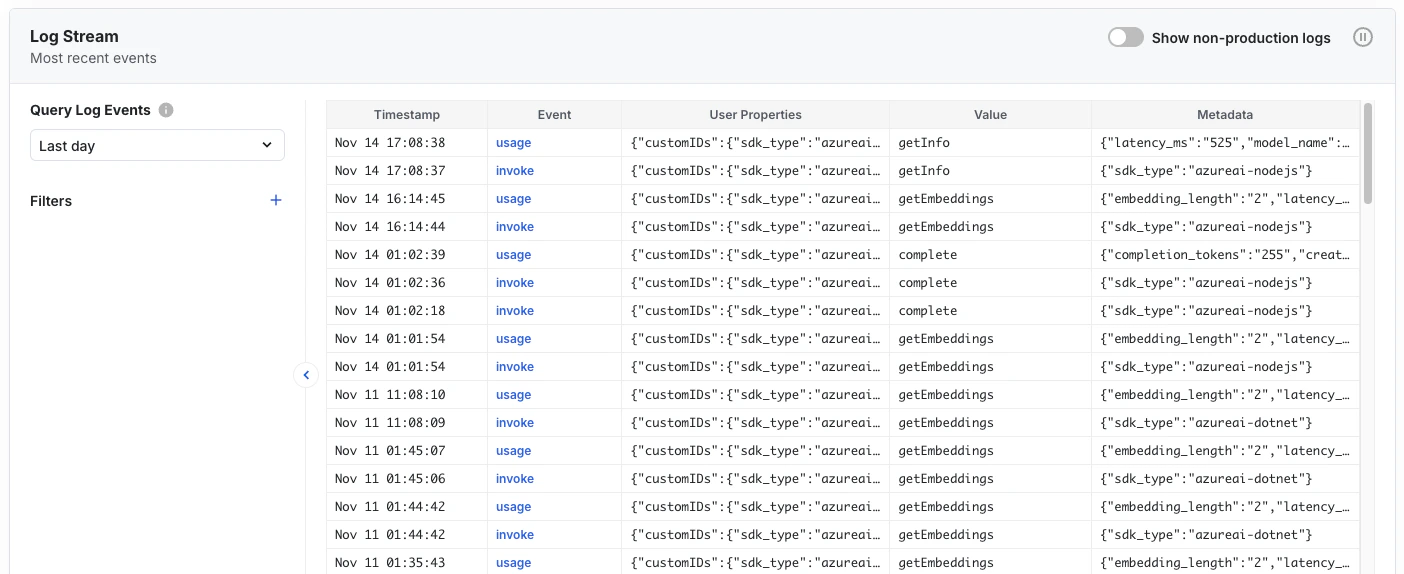Image resolution: width=1404 pixels, height=574 pixels.
Task: Click User Properties cell in 17:08:38 row
Action: coord(755,143)
